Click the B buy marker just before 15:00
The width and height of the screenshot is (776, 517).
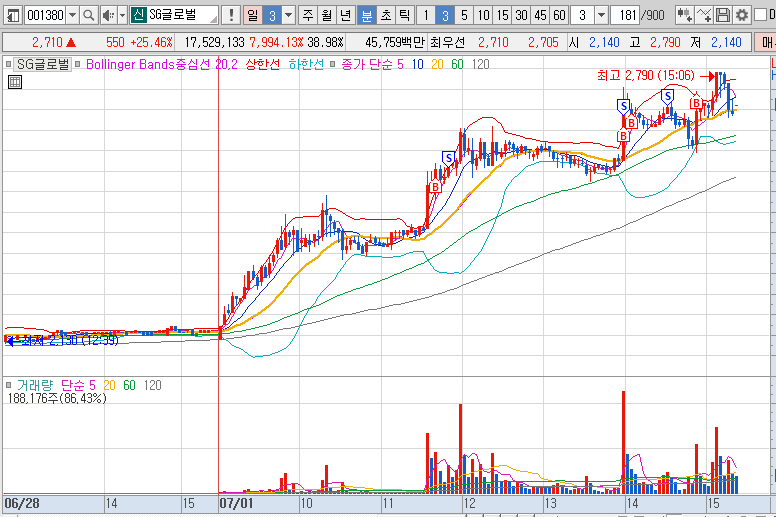696,103
